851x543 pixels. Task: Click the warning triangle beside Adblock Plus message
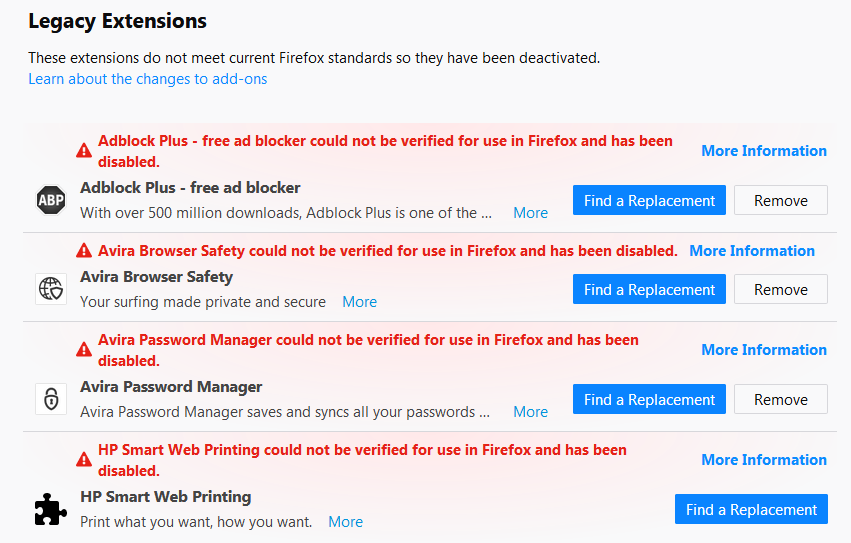click(x=84, y=150)
